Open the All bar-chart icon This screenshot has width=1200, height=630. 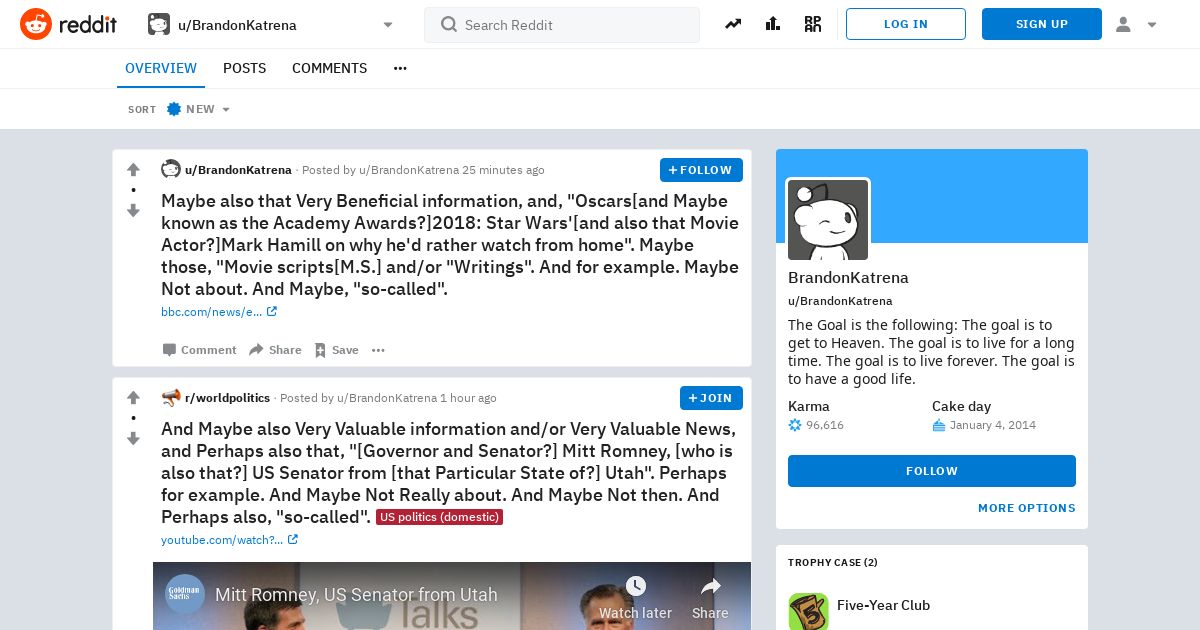coord(773,24)
